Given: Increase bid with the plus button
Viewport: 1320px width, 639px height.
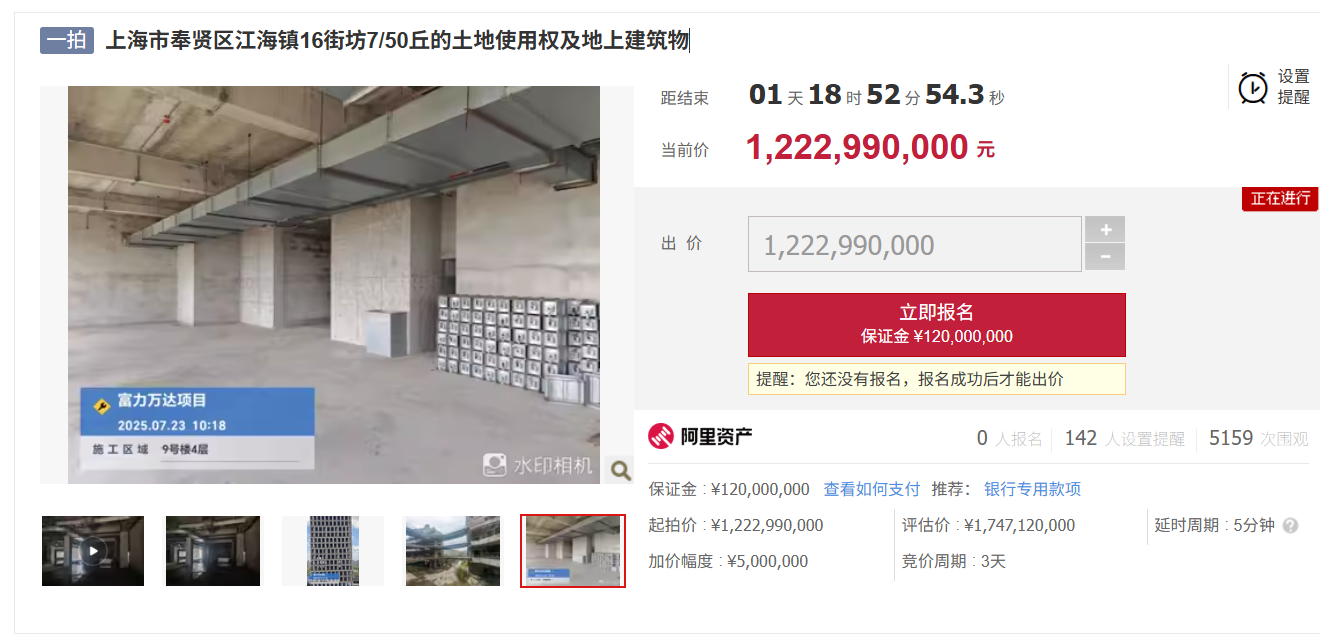Looking at the screenshot, I should [1105, 230].
